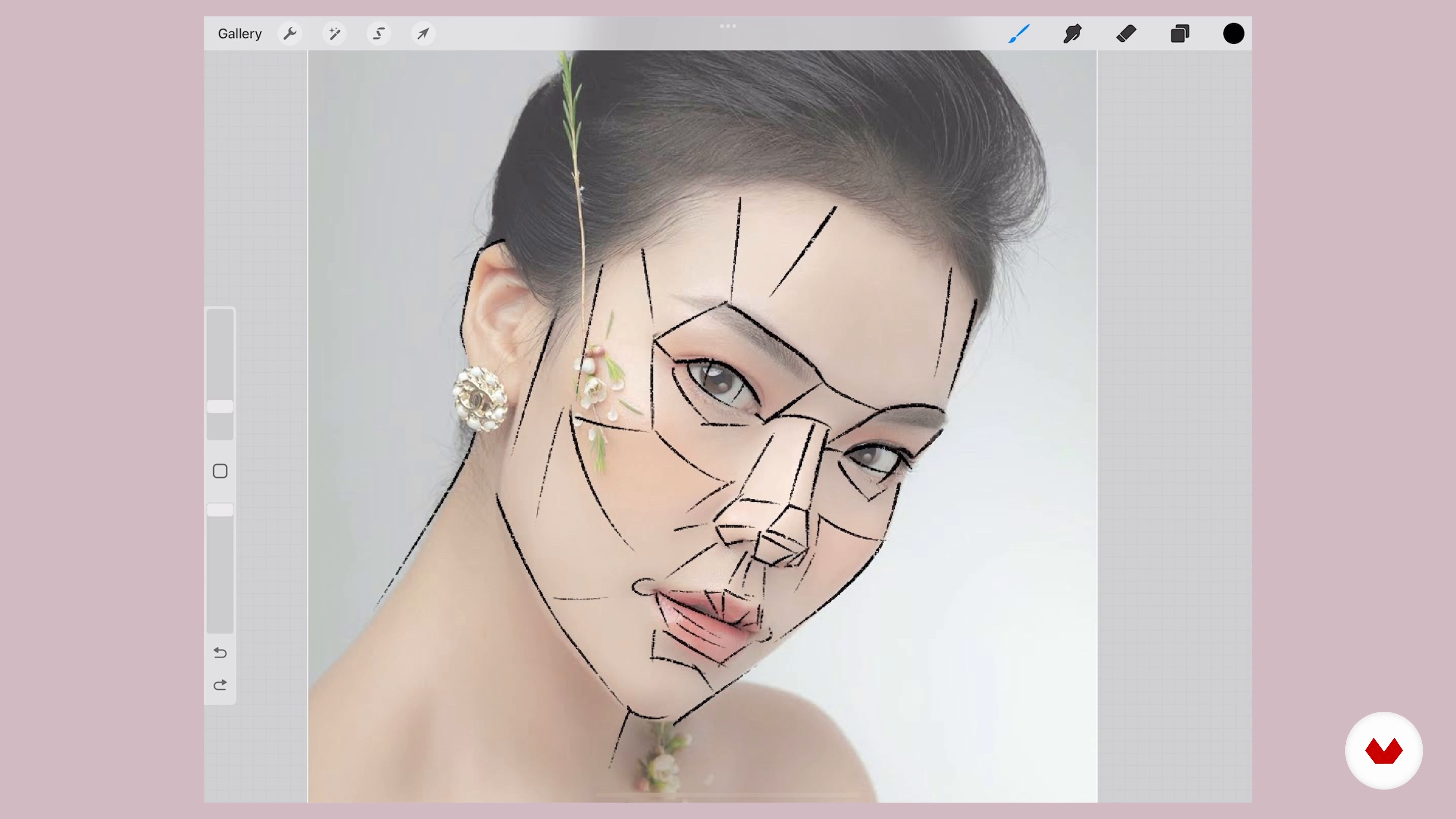Click the red logo badge at bottom right
The height and width of the screenshot is (819, 1456).
pos(1384,751)
